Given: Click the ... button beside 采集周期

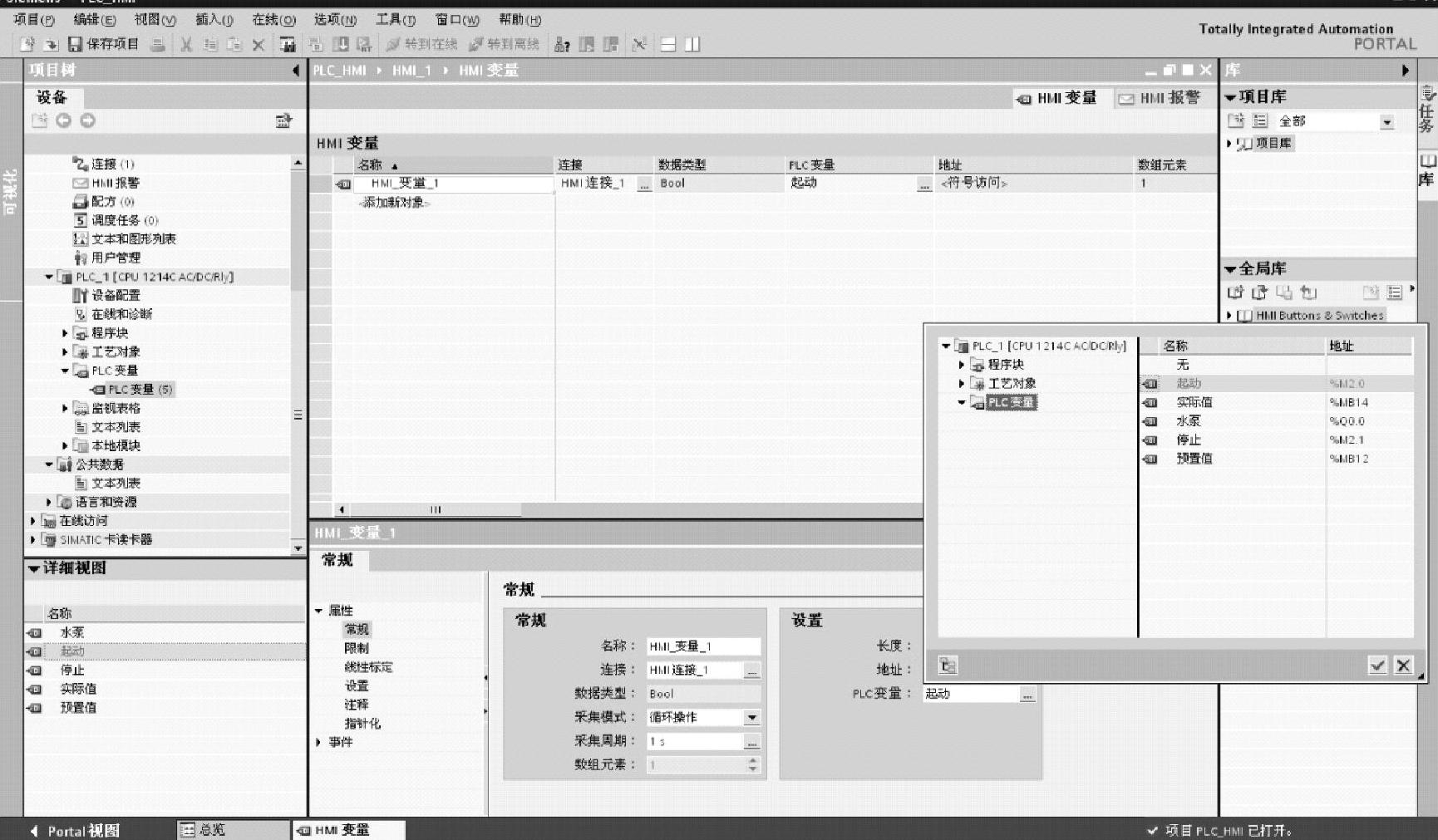Looking at the screenshot, I should click(751, 741).
